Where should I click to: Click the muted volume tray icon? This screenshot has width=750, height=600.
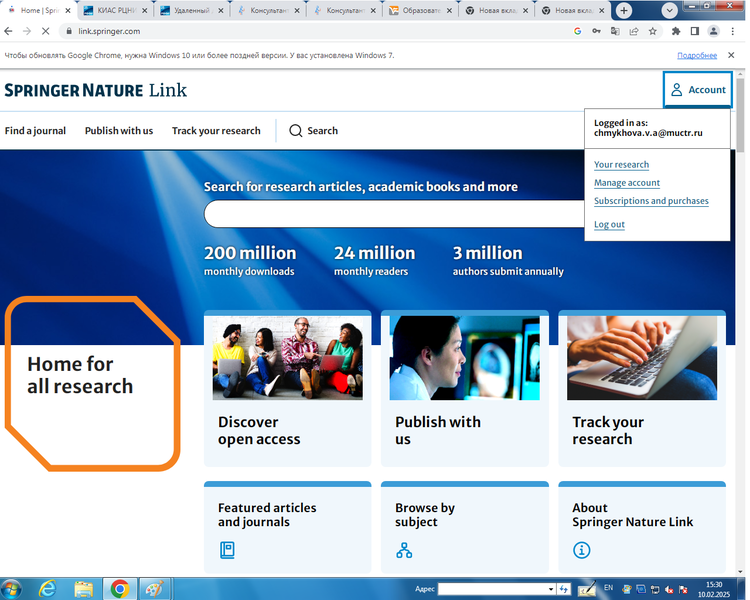coord(669,589)
